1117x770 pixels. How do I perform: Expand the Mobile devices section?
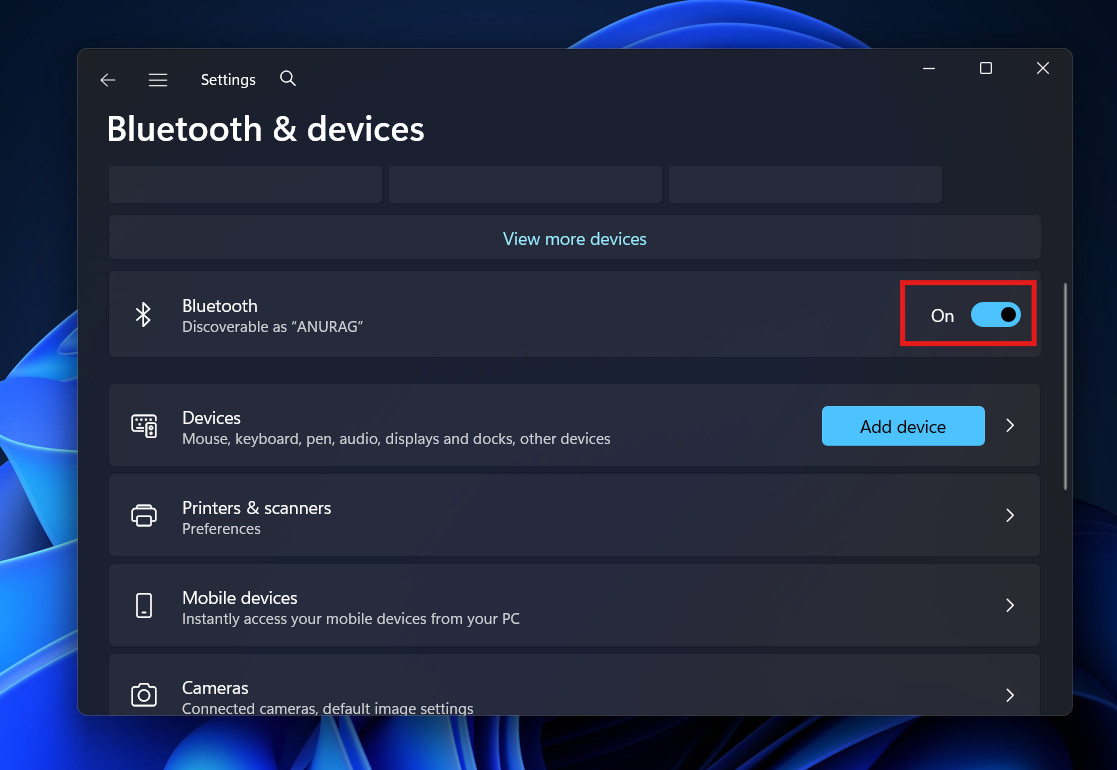click(1009, 605)
